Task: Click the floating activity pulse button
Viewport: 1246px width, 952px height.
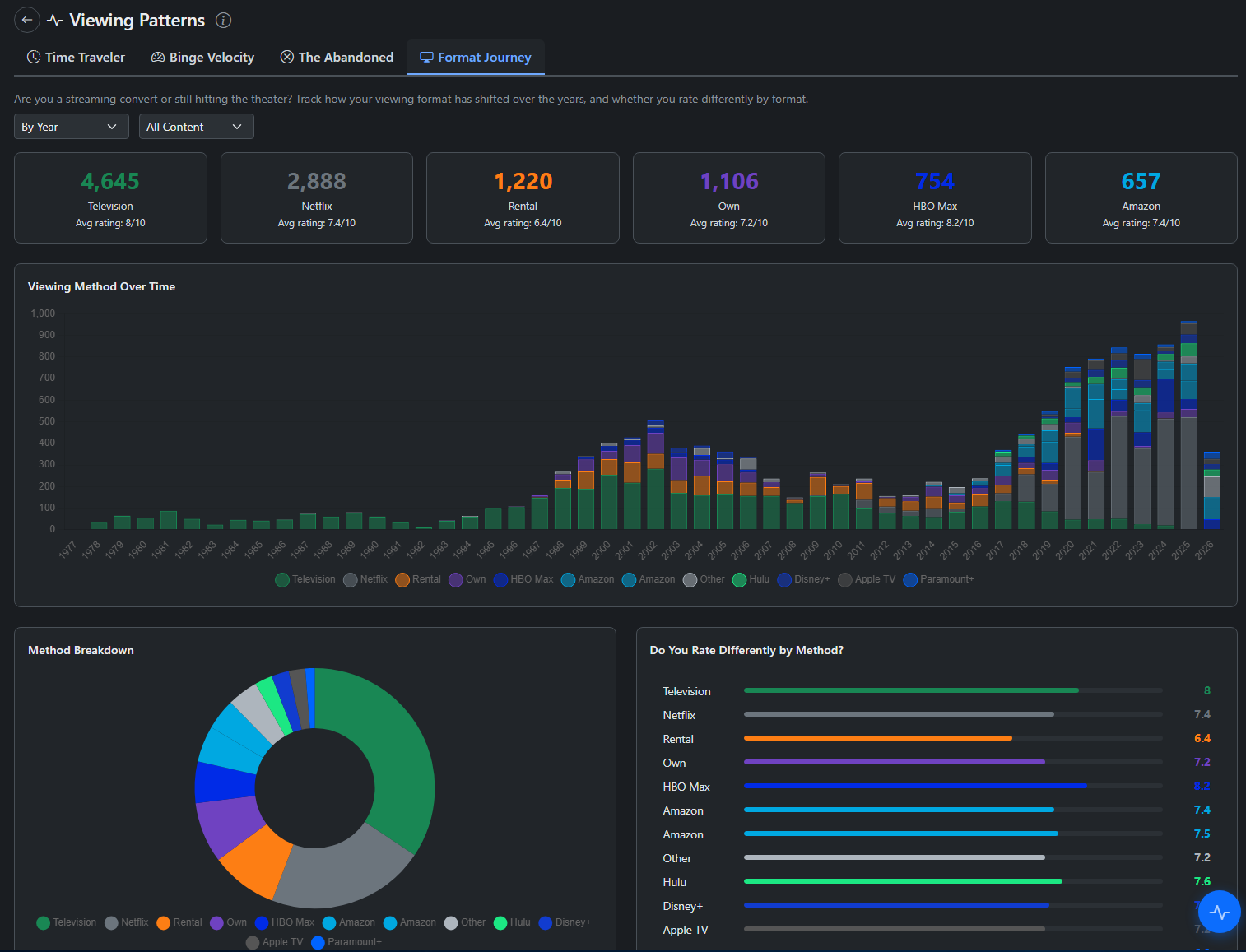Action: click(1219, 912)
